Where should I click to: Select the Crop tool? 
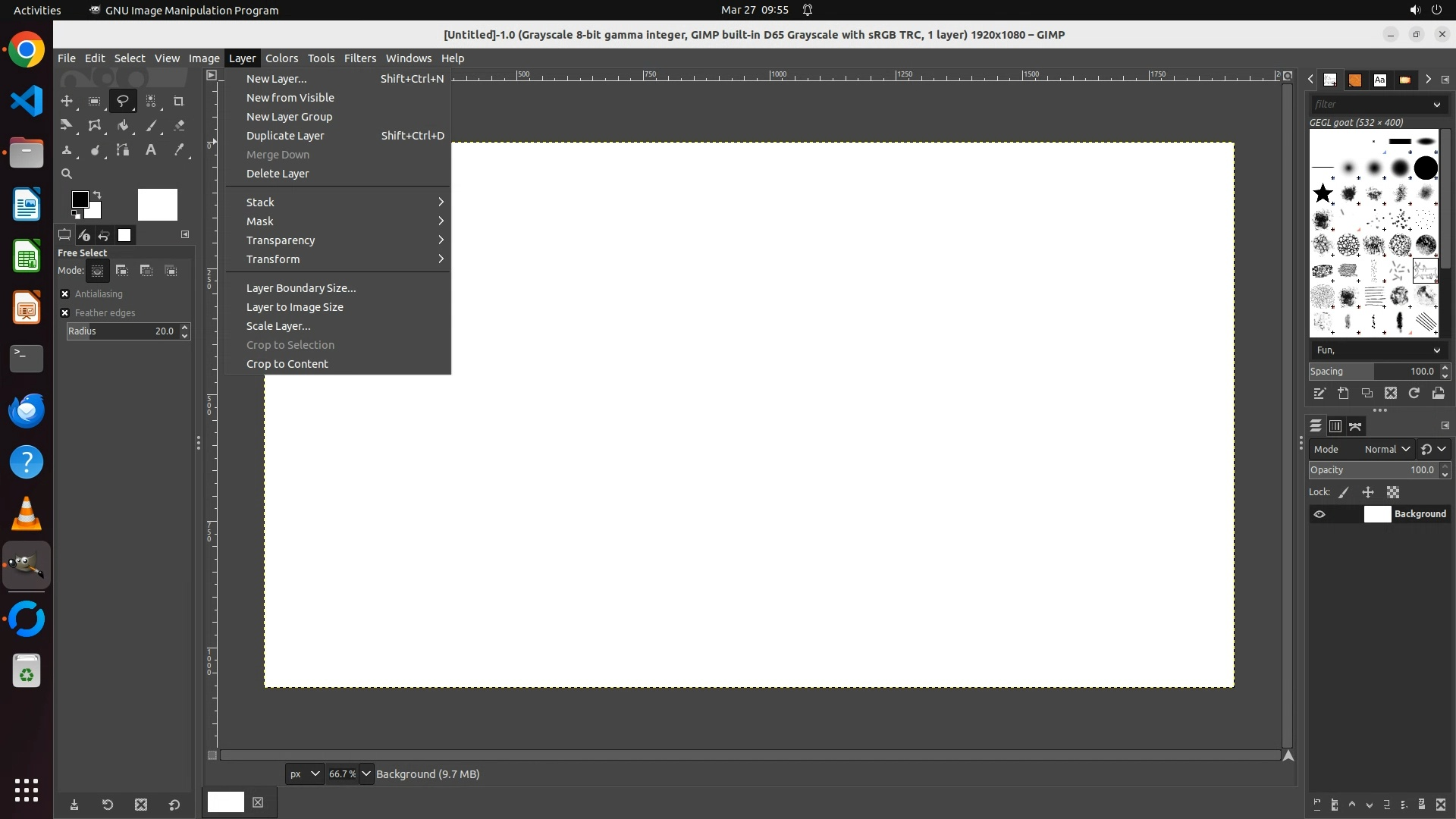pyautogui.click(x=179, y=102)
